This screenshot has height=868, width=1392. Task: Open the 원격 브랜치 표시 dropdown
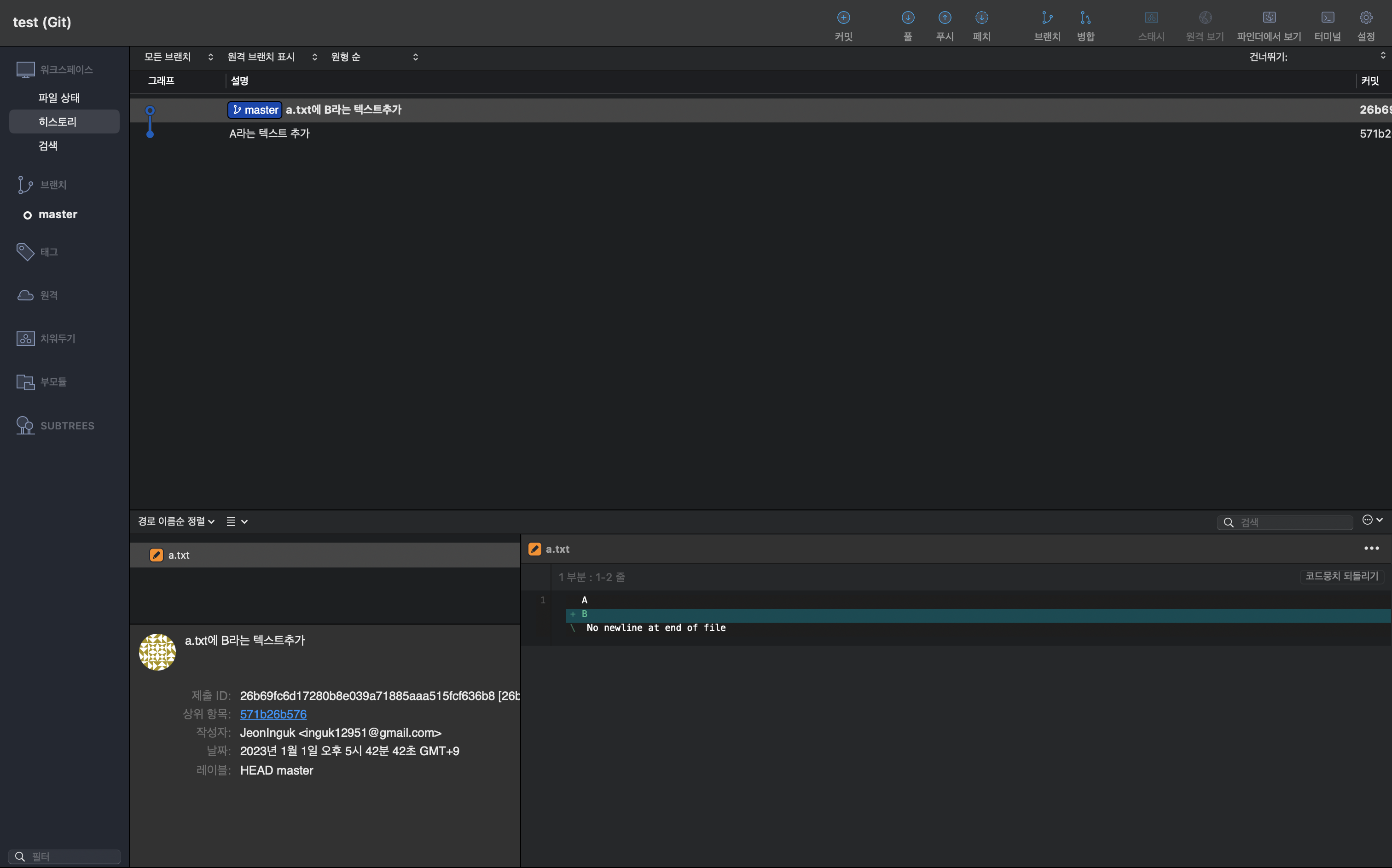[x=272, y=57]
